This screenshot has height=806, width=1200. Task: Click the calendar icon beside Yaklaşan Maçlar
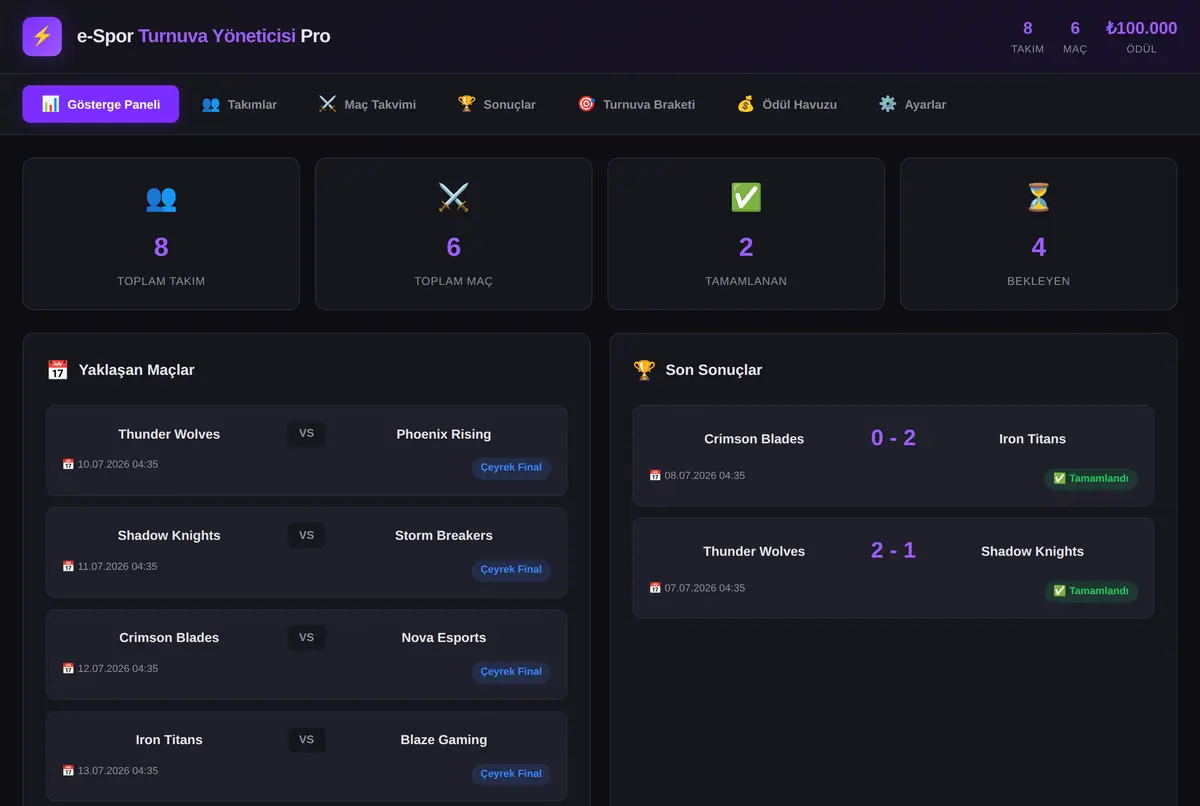point(58,370)
